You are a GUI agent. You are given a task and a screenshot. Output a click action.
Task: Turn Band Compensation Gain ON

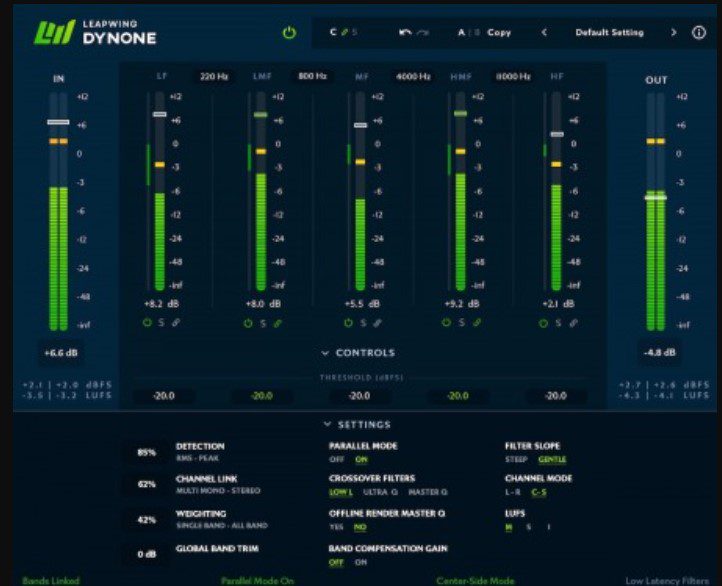[x=361, y=562]
